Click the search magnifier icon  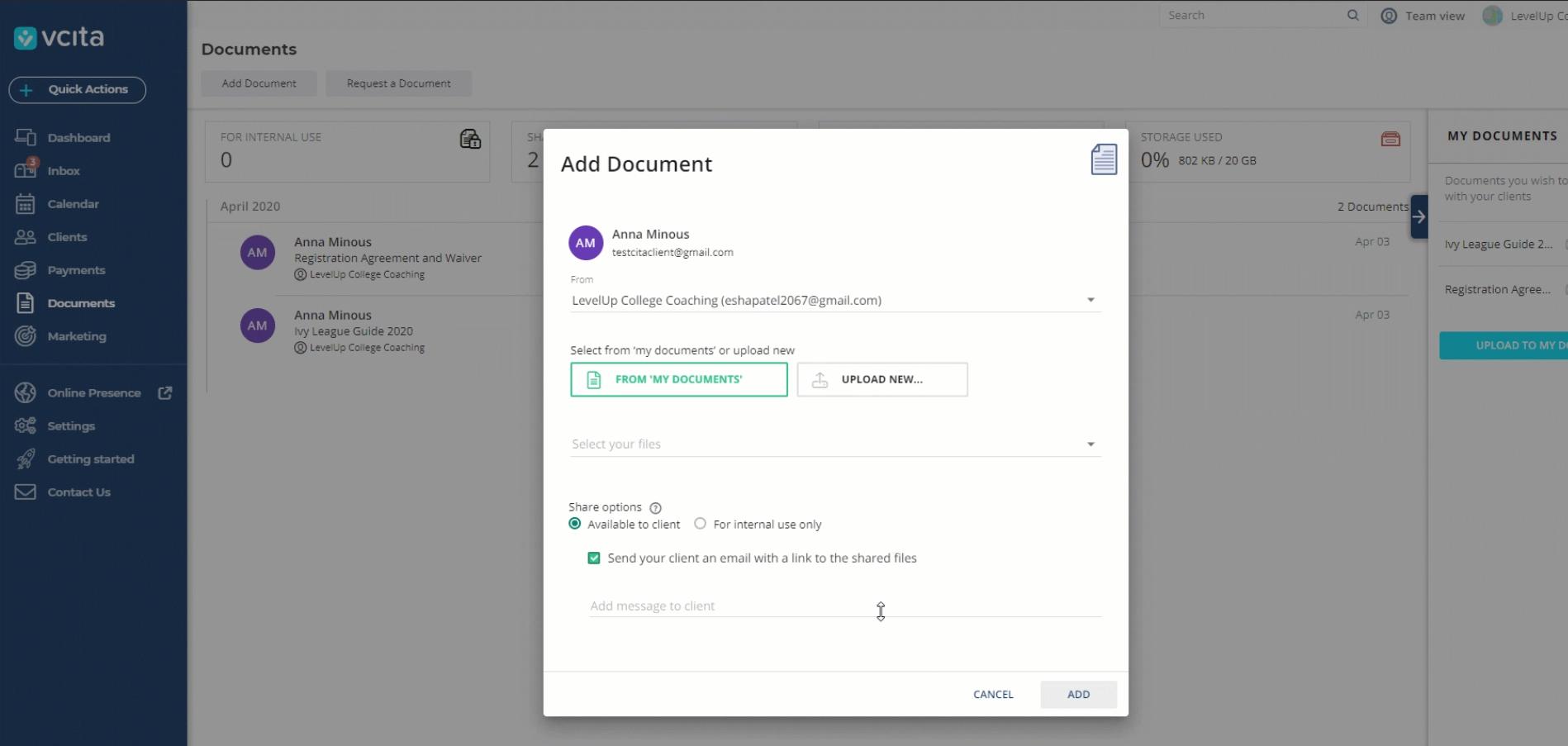[x=1352, y=16]
